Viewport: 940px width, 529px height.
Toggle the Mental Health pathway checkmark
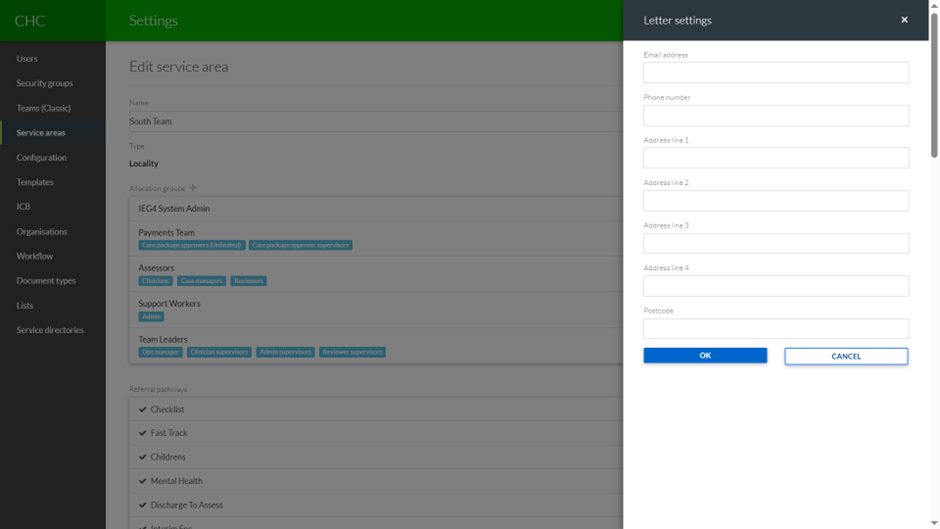click(143, 481)
